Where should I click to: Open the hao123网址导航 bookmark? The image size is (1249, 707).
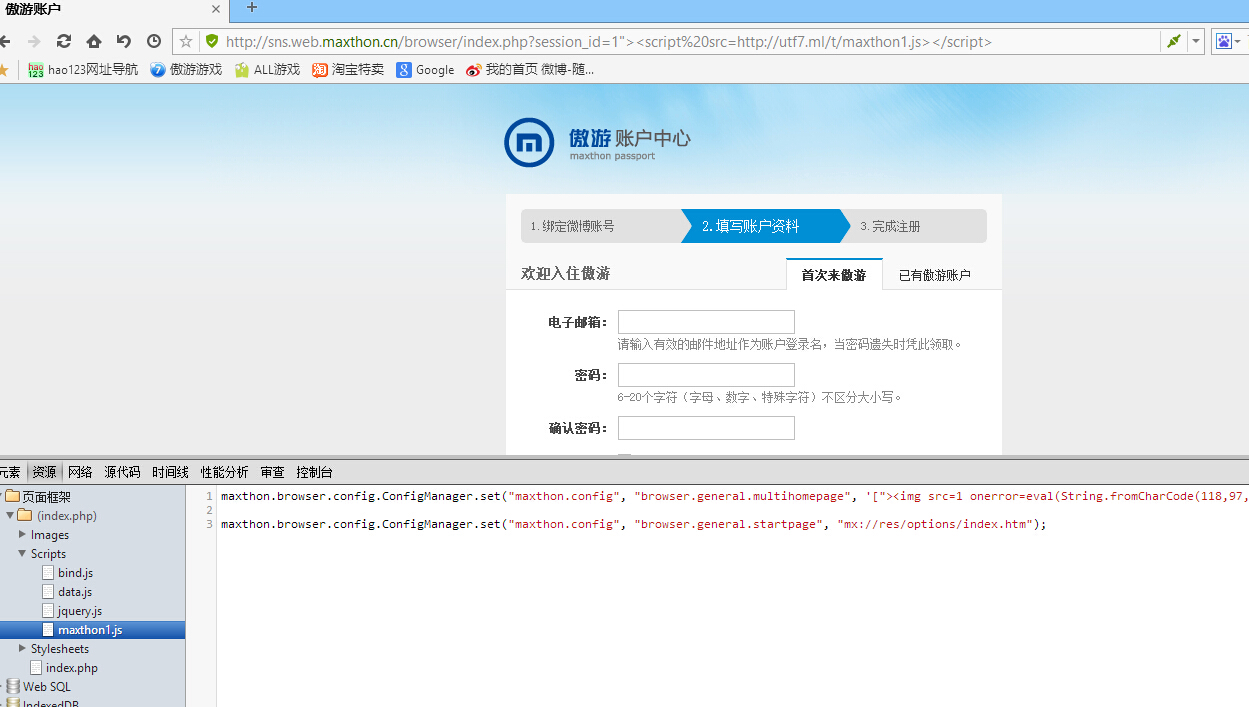pos(83,69)
